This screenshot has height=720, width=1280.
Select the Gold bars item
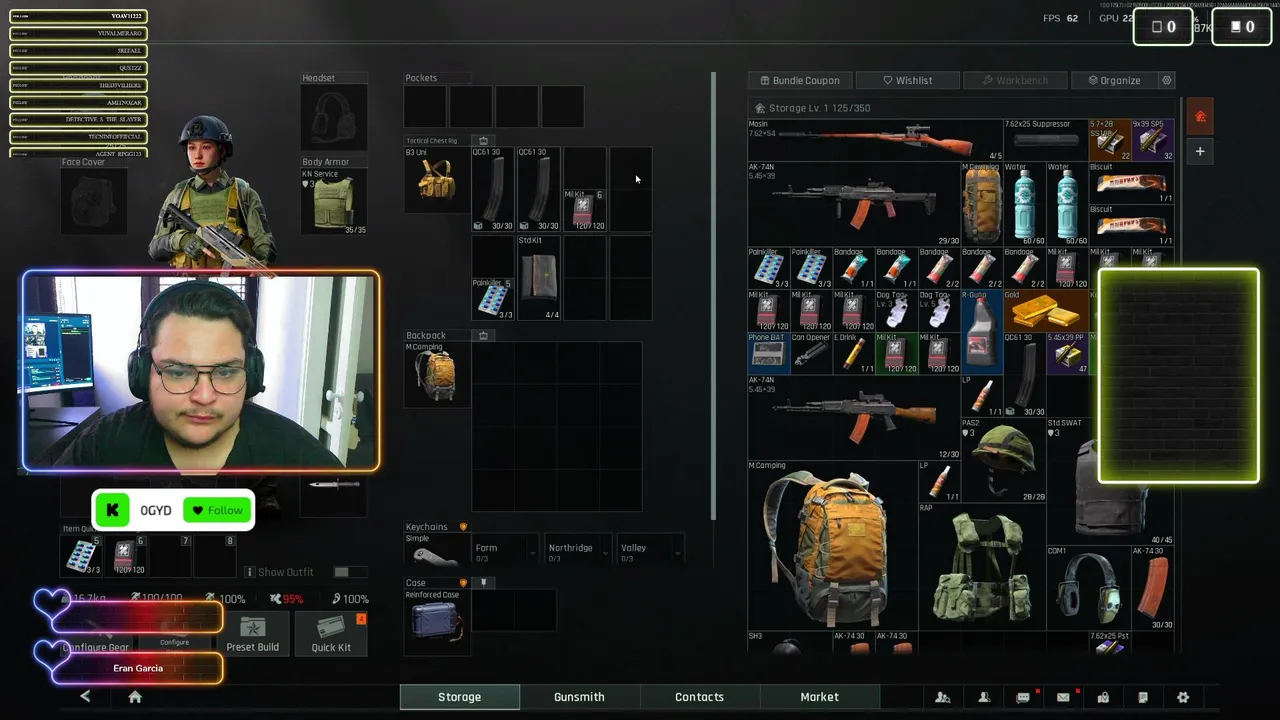point(1046,310)
